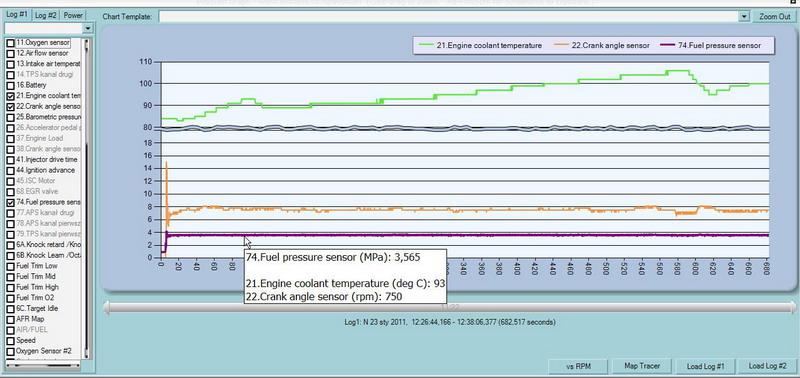
Task: Tick the 13.Intake air temperature checkbox
Action: tap(10, 64)
